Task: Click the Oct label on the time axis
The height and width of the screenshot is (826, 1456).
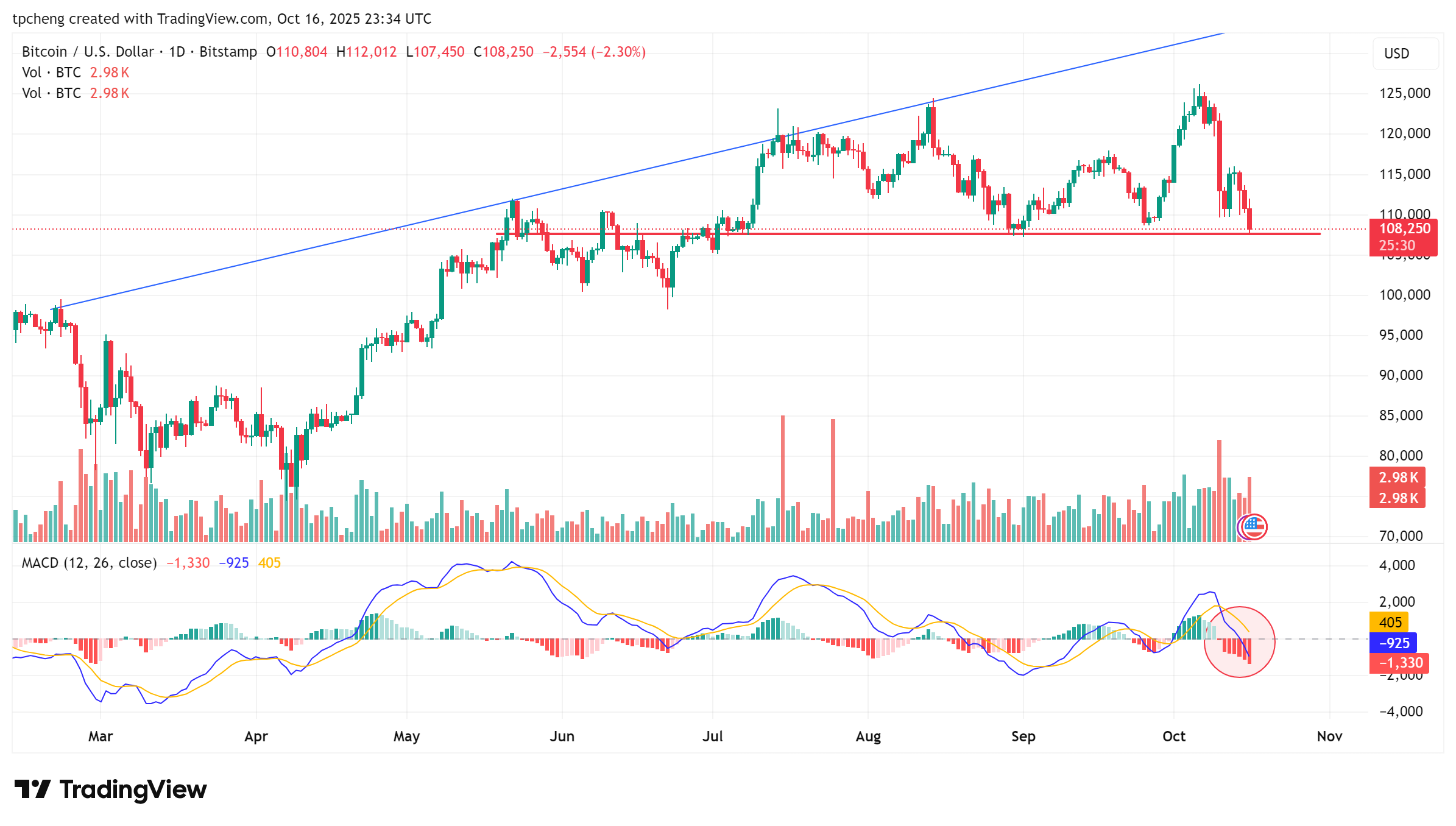Action: coord(1173,736)
